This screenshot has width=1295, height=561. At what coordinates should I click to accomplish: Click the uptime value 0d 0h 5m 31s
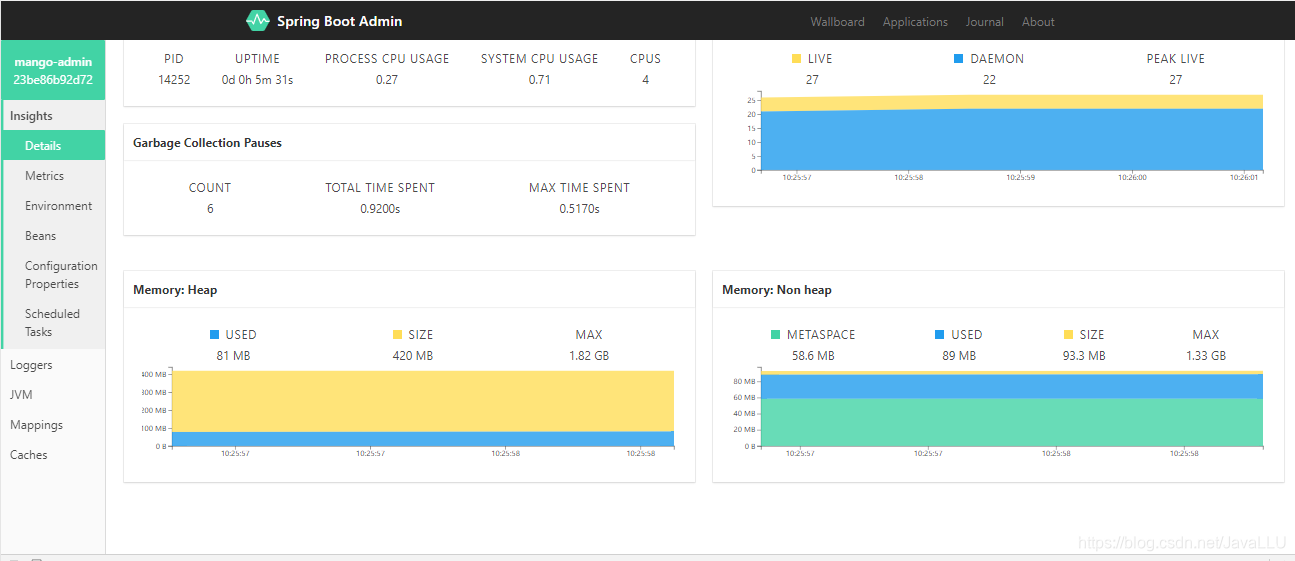click(257, 80)
